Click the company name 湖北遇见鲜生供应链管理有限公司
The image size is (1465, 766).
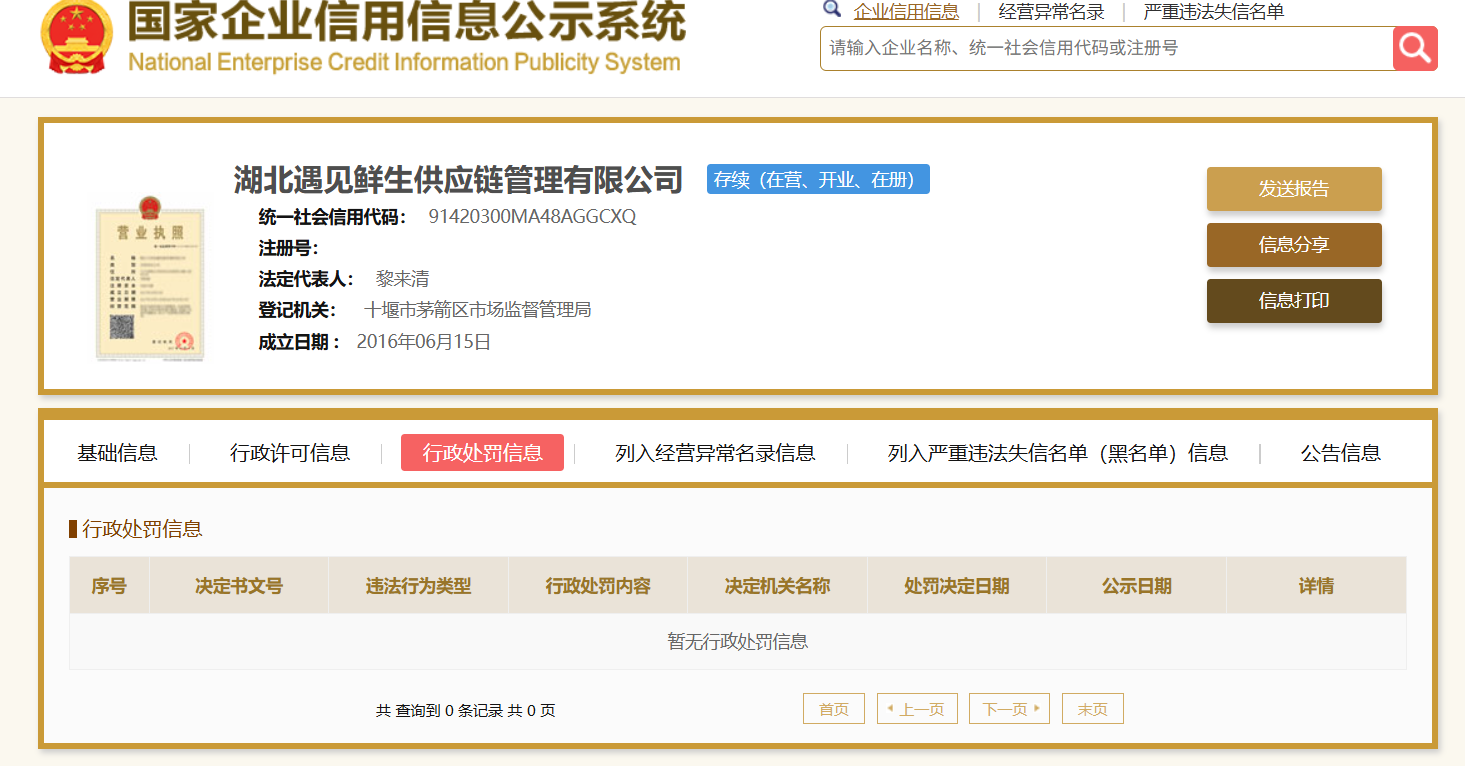click(x=458, y=180)
